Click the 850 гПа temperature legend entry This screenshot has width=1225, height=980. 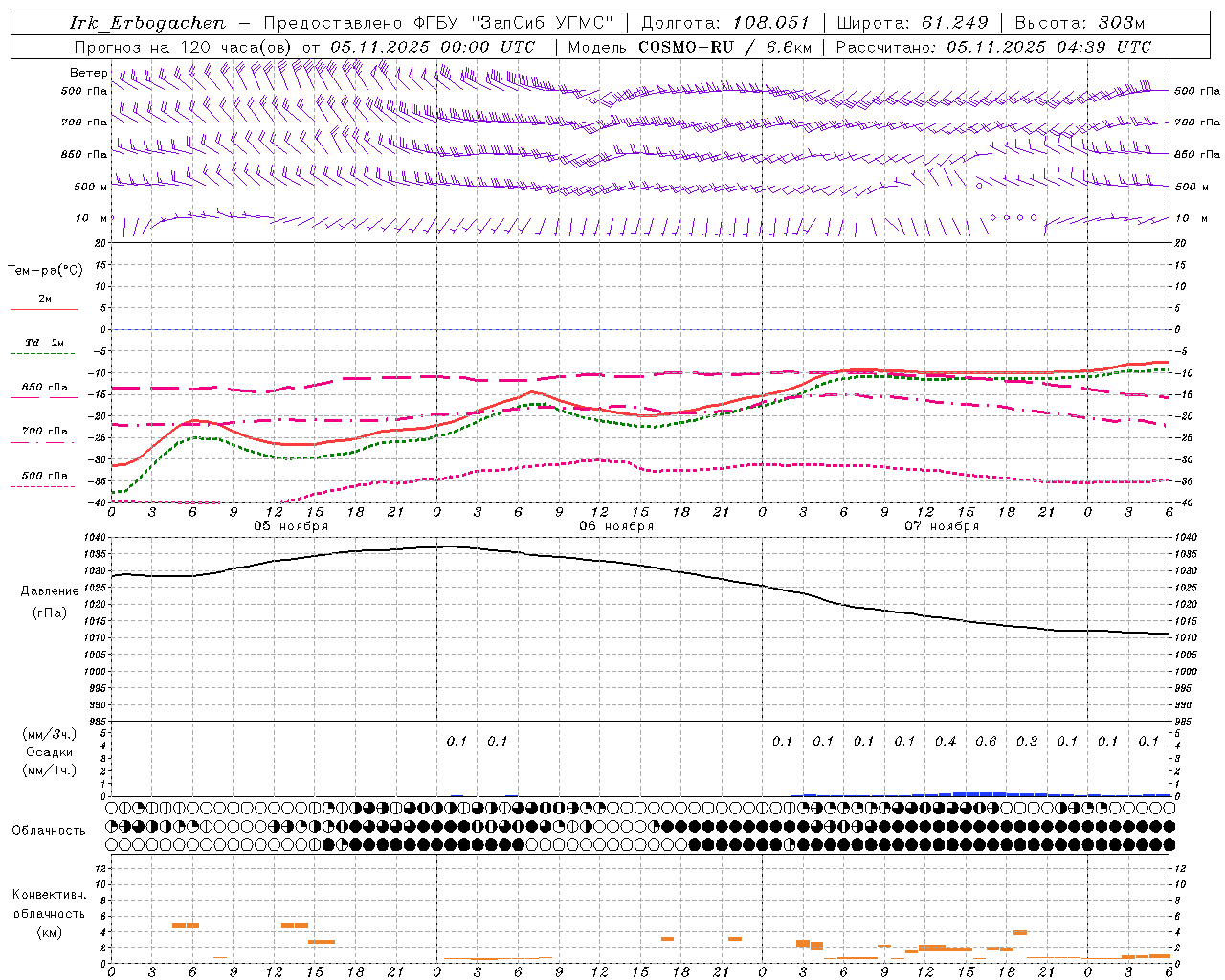[x=45, y=388]
